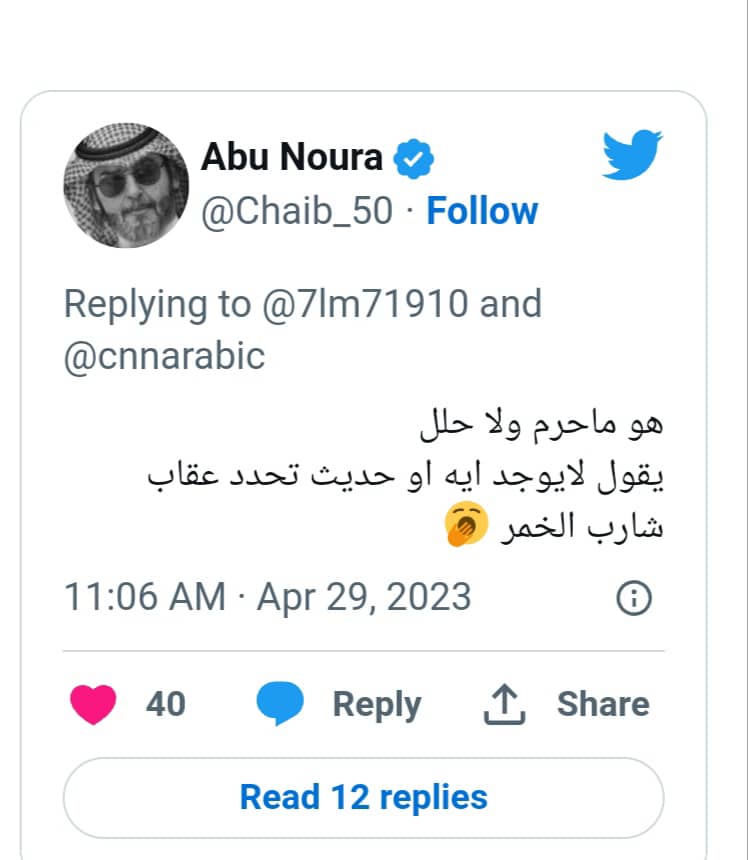
Task: Click the @Chaib_50 handle
Action: [297, 211]
